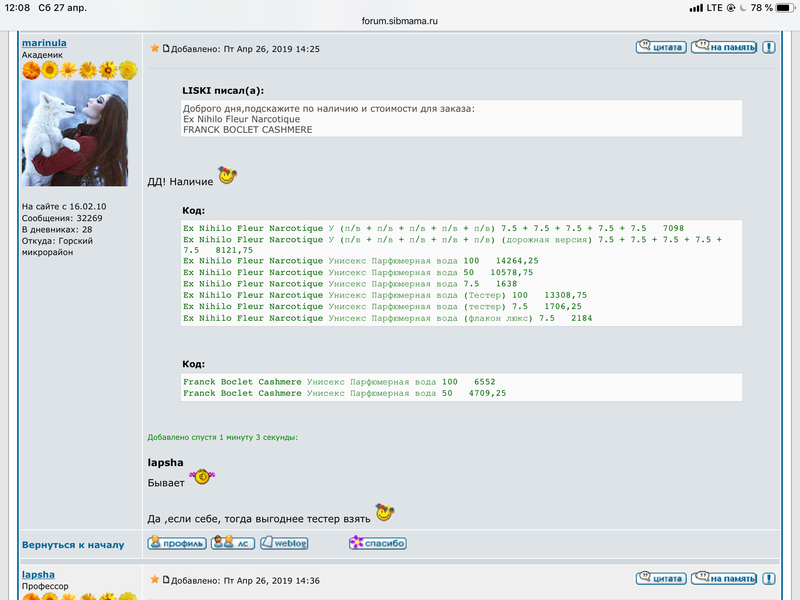Select Franck Boclet Cashmere 50 line 4709,25
This screenshot has height=600, width=800.
click(x=344, y=393)
